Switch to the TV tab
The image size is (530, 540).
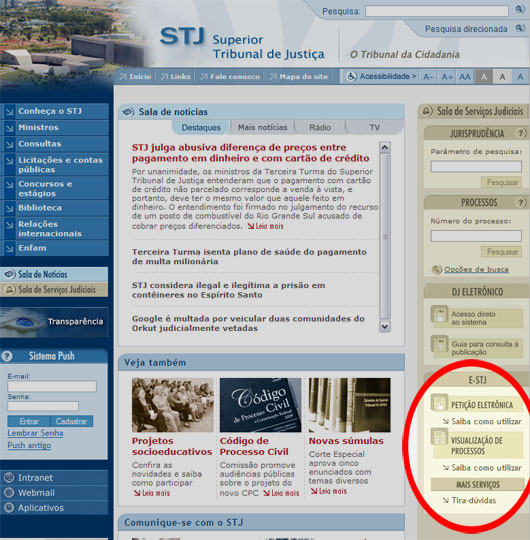[374, 127]
